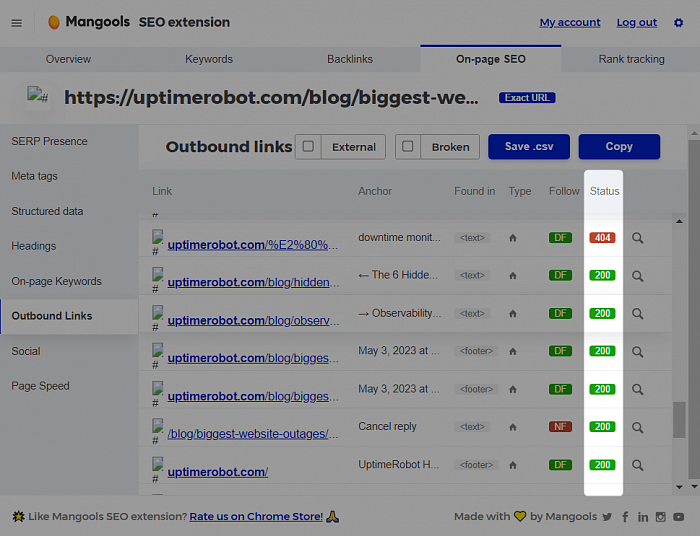Viewport: 700px width, 536px height.
Task: Open Rate us on Chrome Store link
Action: pos(256,517)
